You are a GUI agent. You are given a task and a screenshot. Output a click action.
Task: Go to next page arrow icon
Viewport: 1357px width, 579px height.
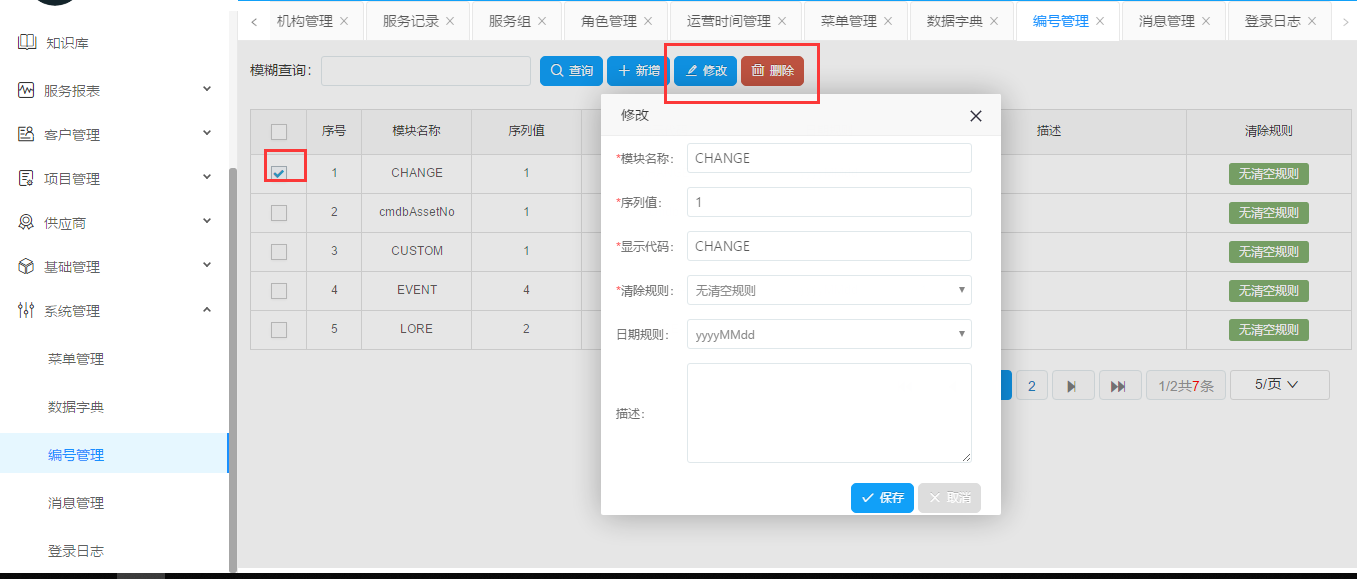1072,386
